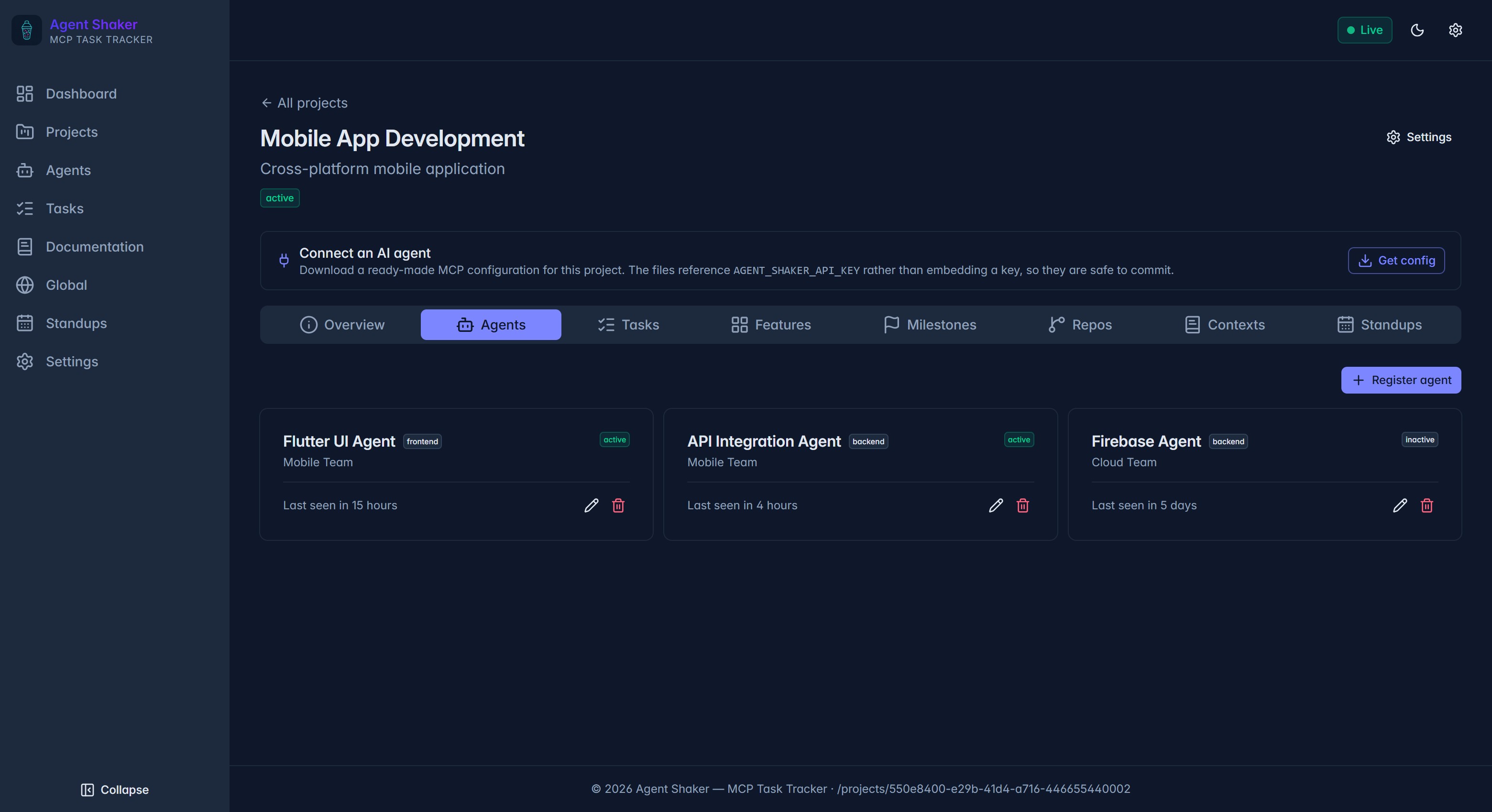Switch to the Contexts tab

click(x=1224, y=325)
